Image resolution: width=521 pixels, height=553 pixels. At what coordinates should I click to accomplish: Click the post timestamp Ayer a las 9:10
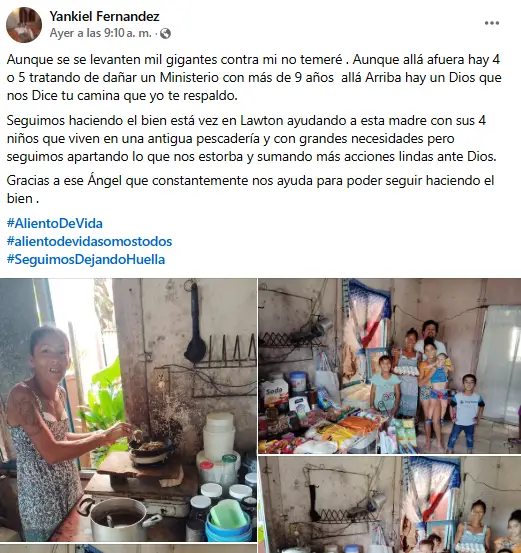tap(101, 33)
